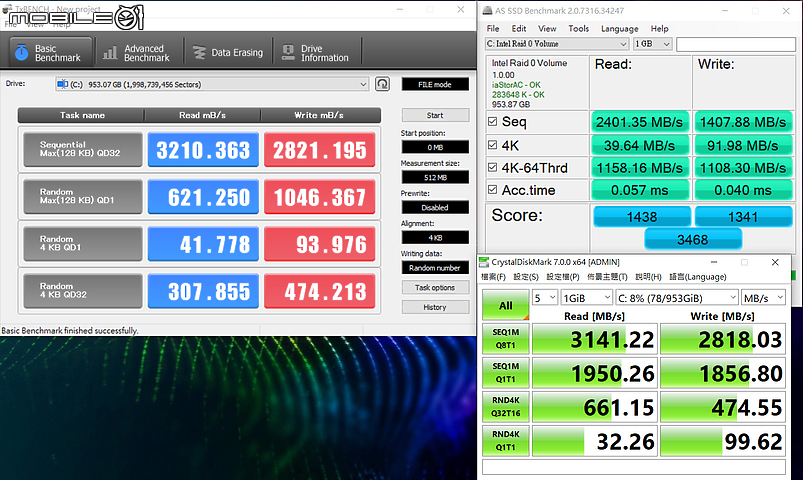Click the 41.778 read value
This screenshot has width=803, height=480.
pos(203,244)
